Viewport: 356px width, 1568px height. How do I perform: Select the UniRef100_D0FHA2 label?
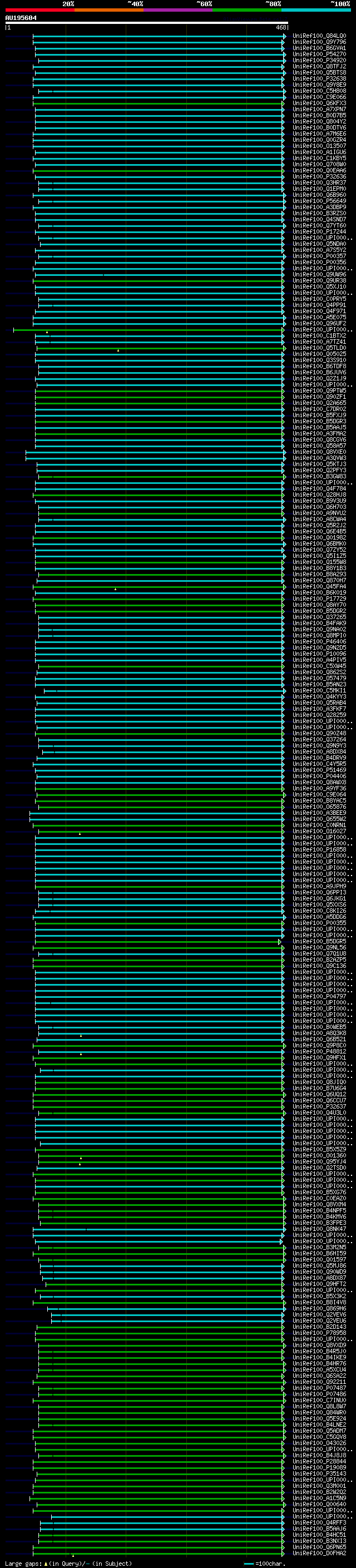point(319,1553)
